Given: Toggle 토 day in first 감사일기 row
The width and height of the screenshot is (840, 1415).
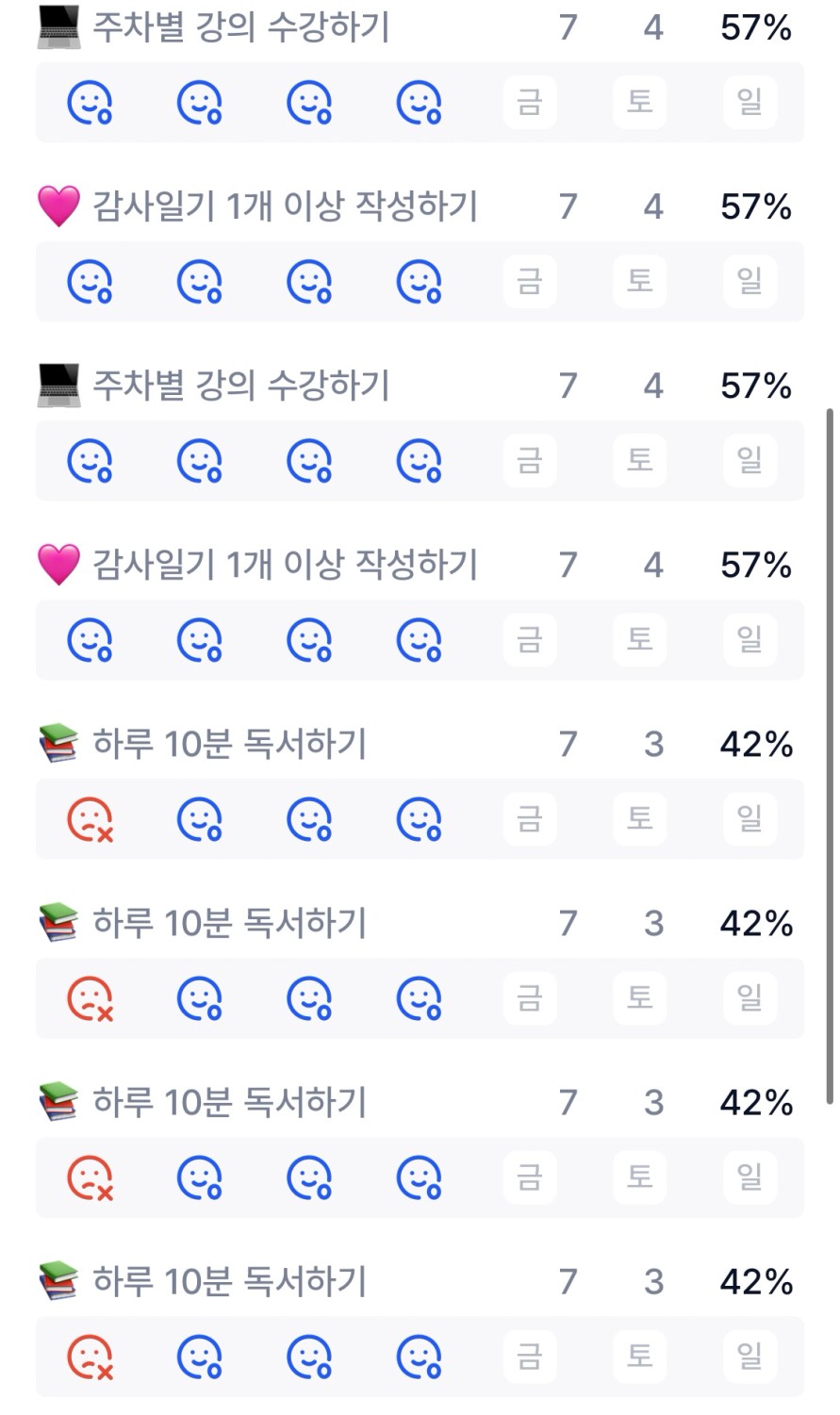Looking at the screenshot, I should tap(640, 282).
